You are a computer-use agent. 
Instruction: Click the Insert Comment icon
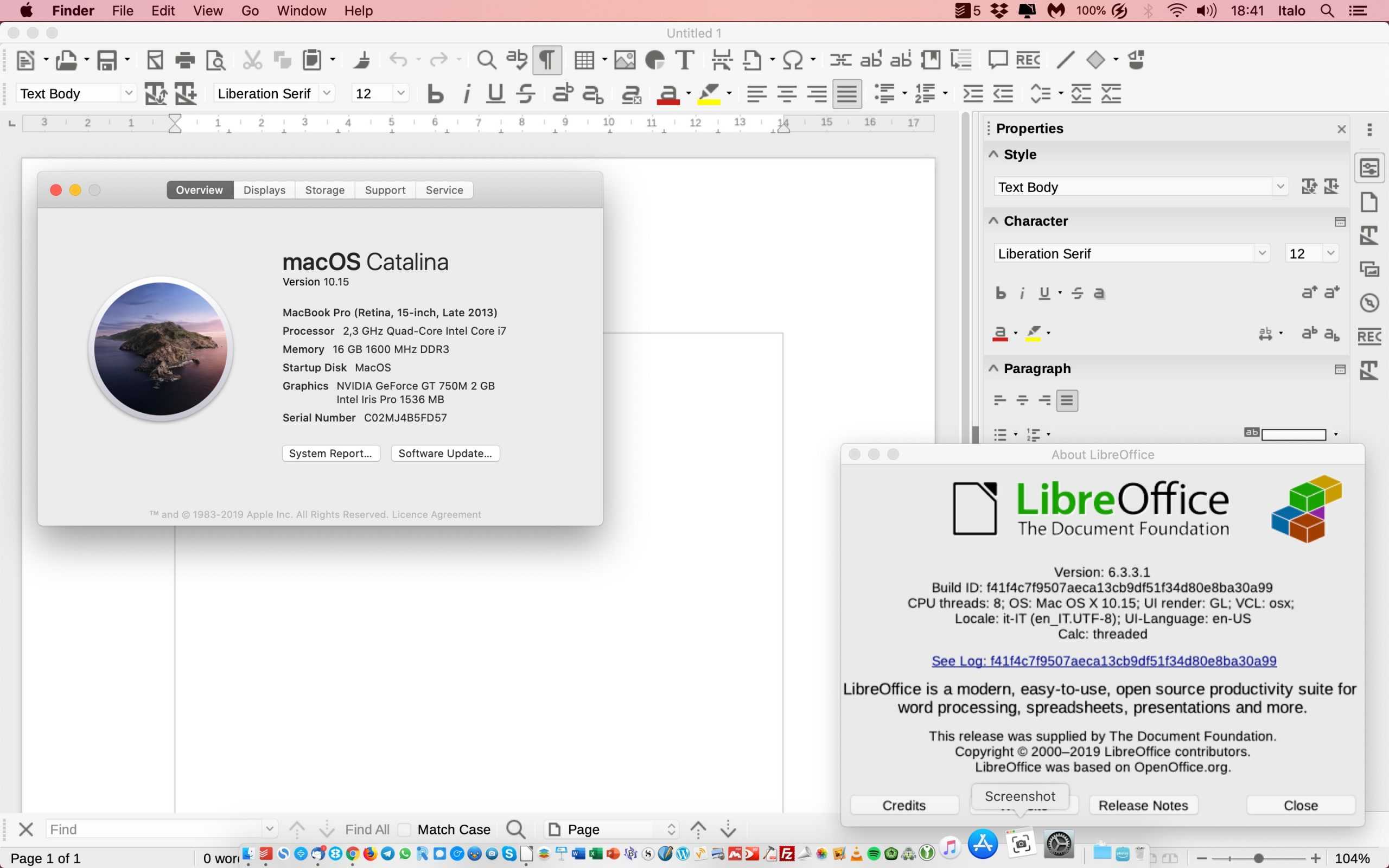coord(998,60)
